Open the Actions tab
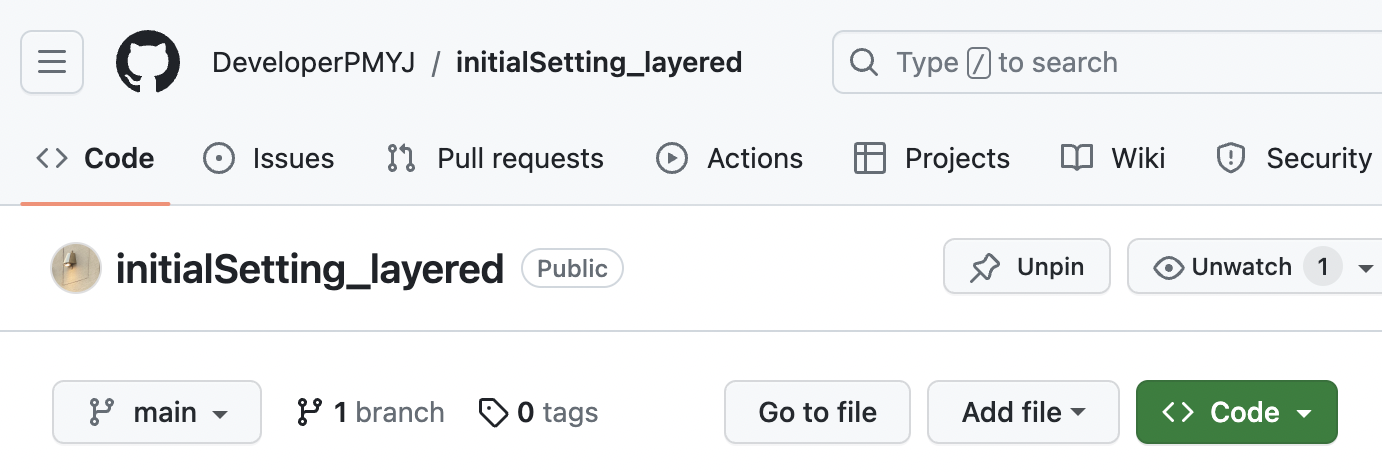The width and height of the screenshot is (1382, 474). click(x=729, y=158)
